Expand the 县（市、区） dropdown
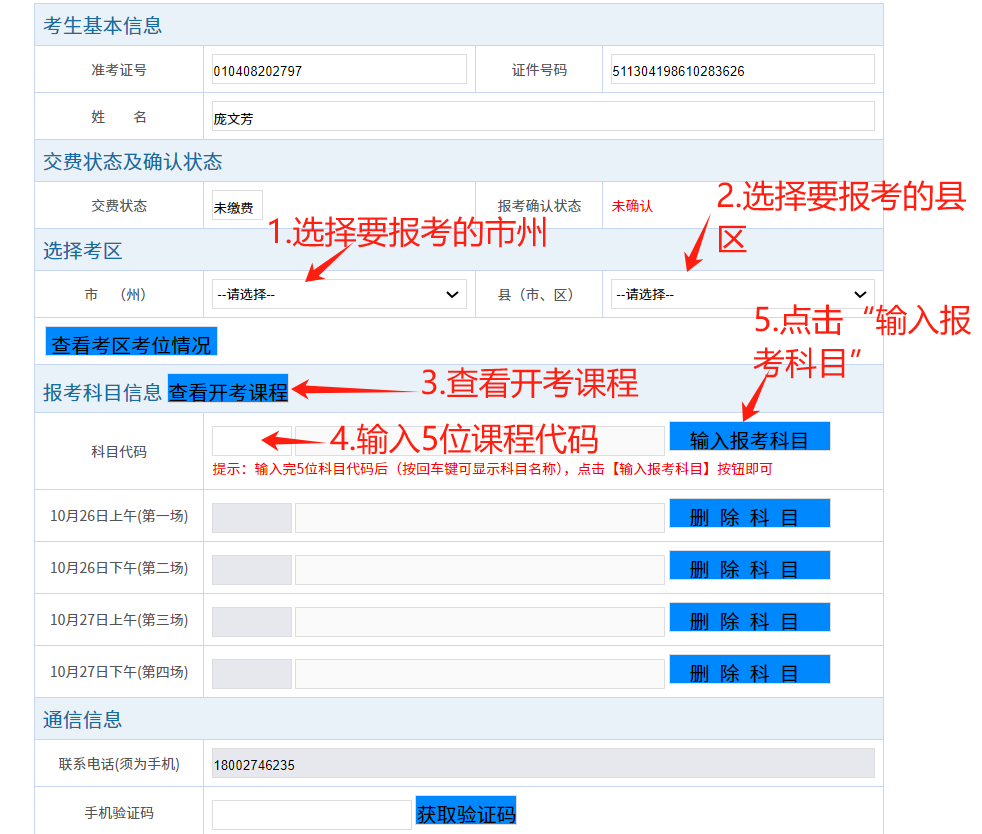The width and height of the screenshot is (982, 834). [742, 294]
